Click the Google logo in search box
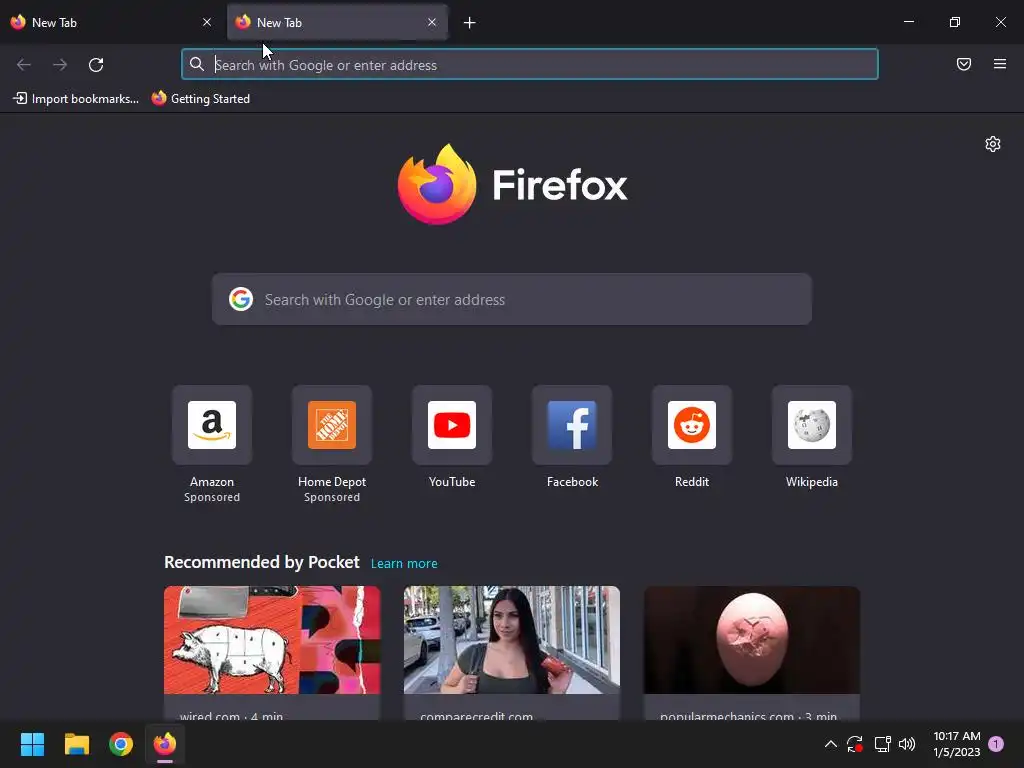This screenshot has width=1024, height=768. (x=241, y=299)
